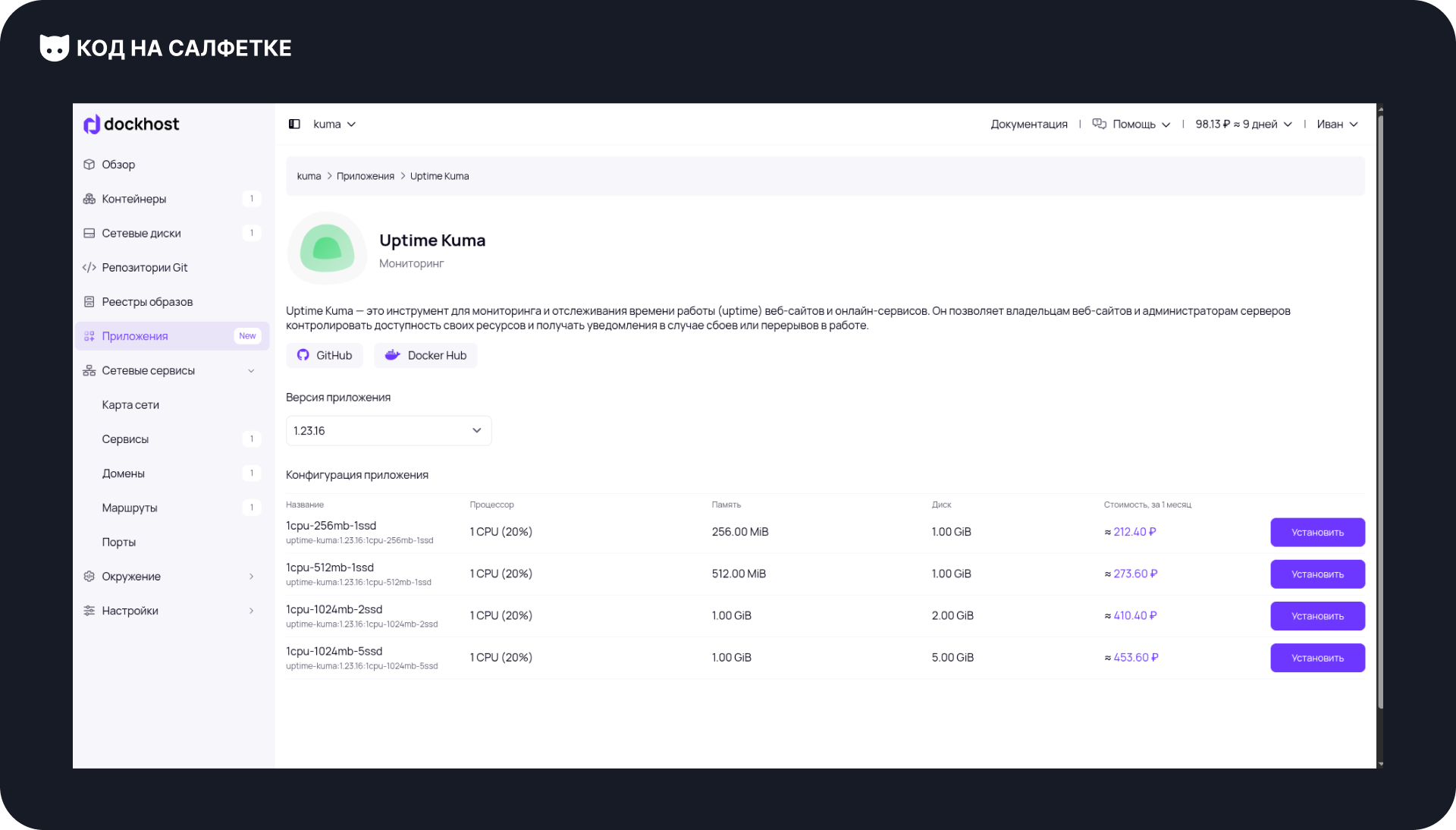Click the Реестры образов registry icon
This screenshot has height=830, width=1456.
(x=89, y=302)
